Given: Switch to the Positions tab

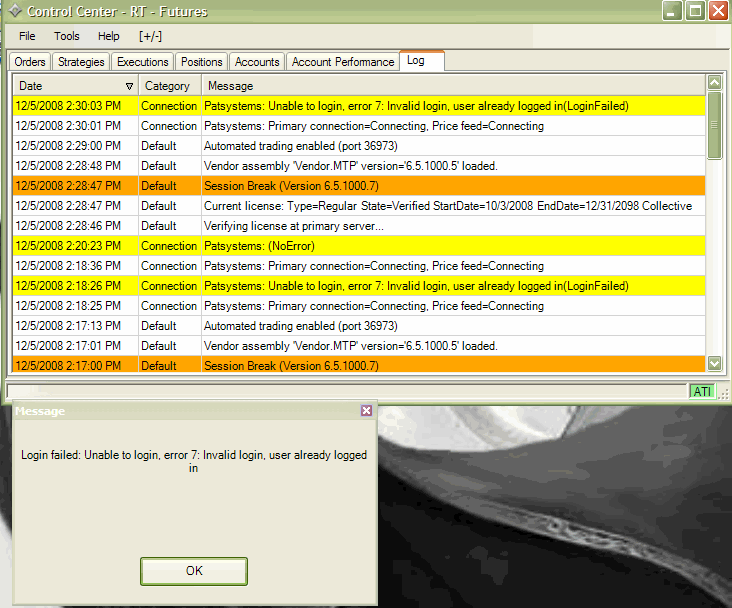Looking at the screenshot, I should pyautogui.click(x=201, y=62).
